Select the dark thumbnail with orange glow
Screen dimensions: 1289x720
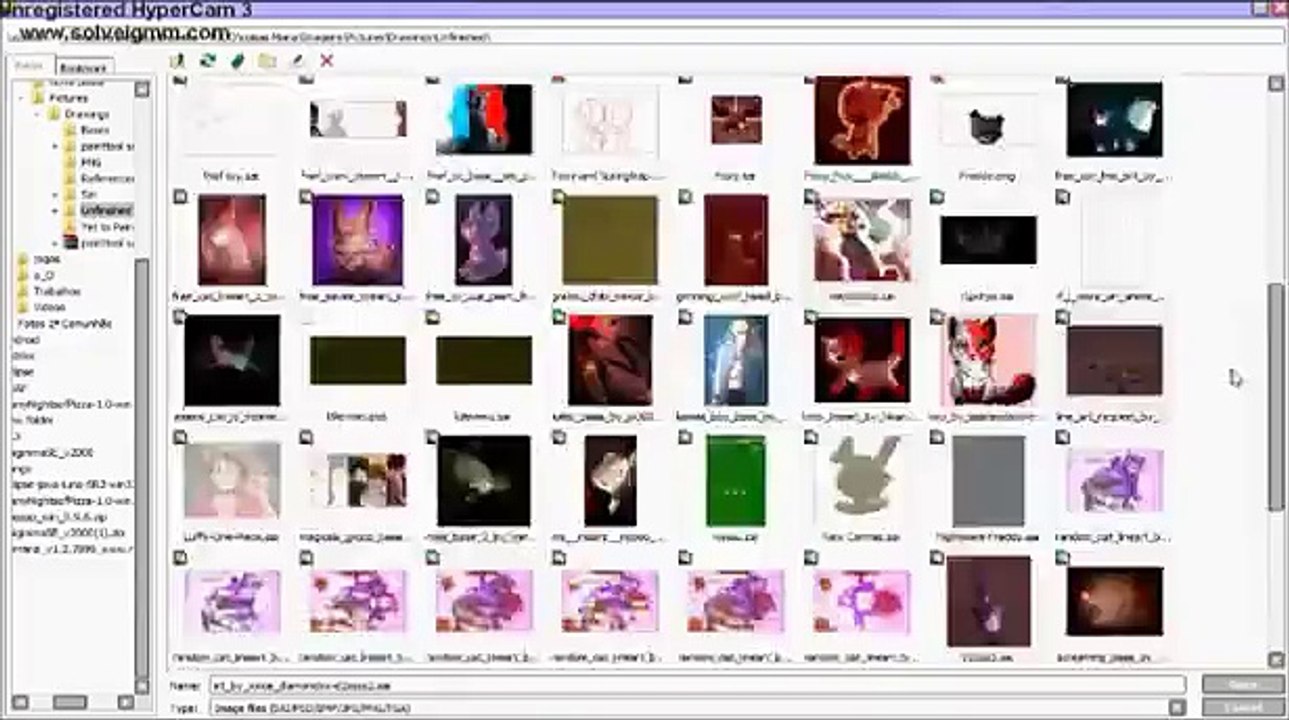[x=1113, y=601]
